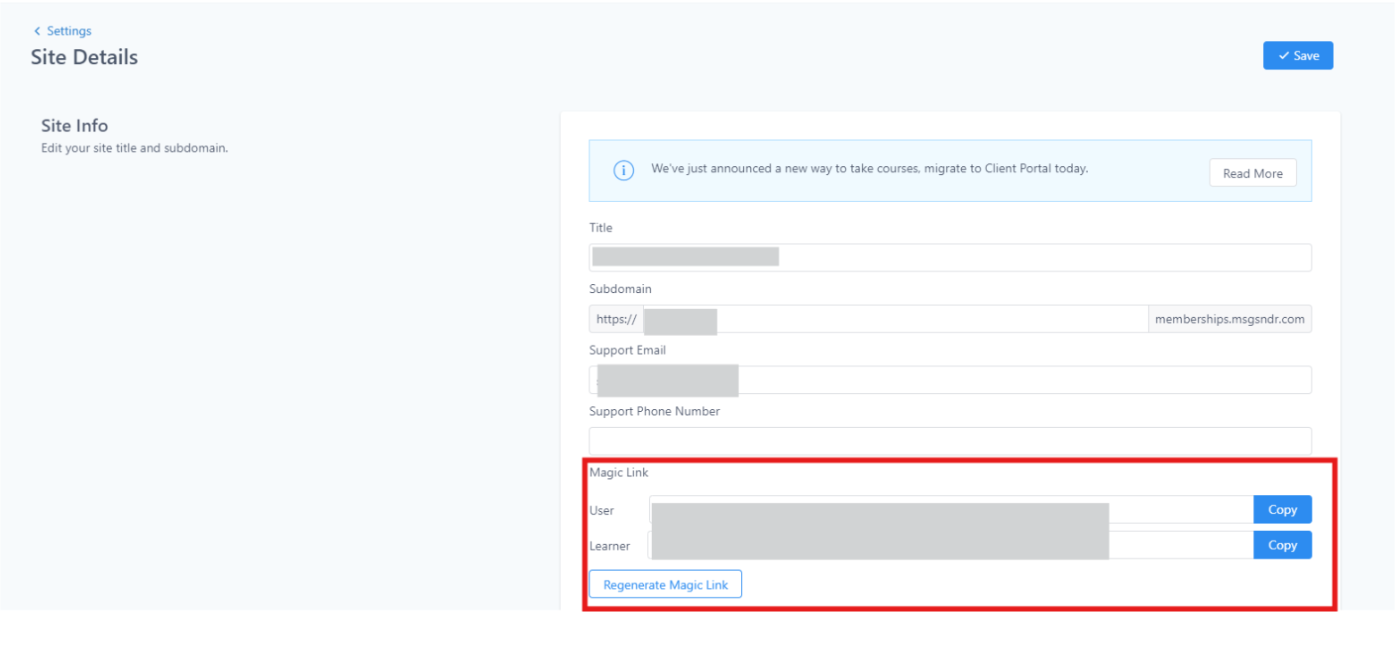Click the info icon in the announcement banner
Image resolution: width=1395 pixels, height=648 pixels.
click(x=623, y=171)
